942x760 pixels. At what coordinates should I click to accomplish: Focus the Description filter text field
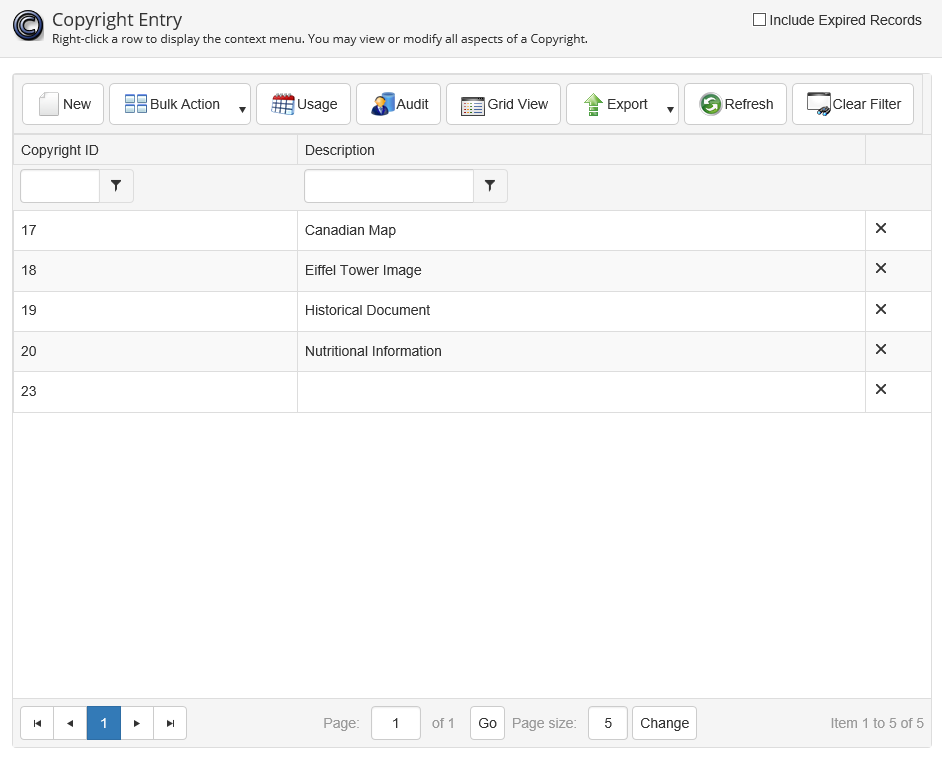(388, 186)
